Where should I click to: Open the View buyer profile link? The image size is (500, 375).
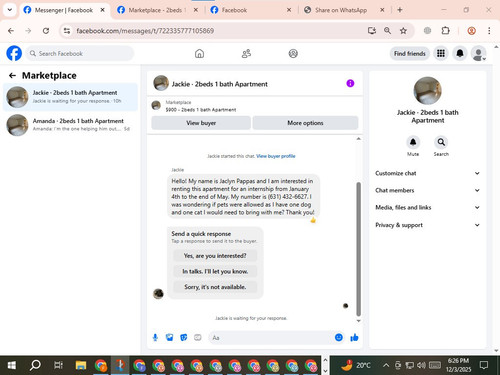click(x=276, y=156)
